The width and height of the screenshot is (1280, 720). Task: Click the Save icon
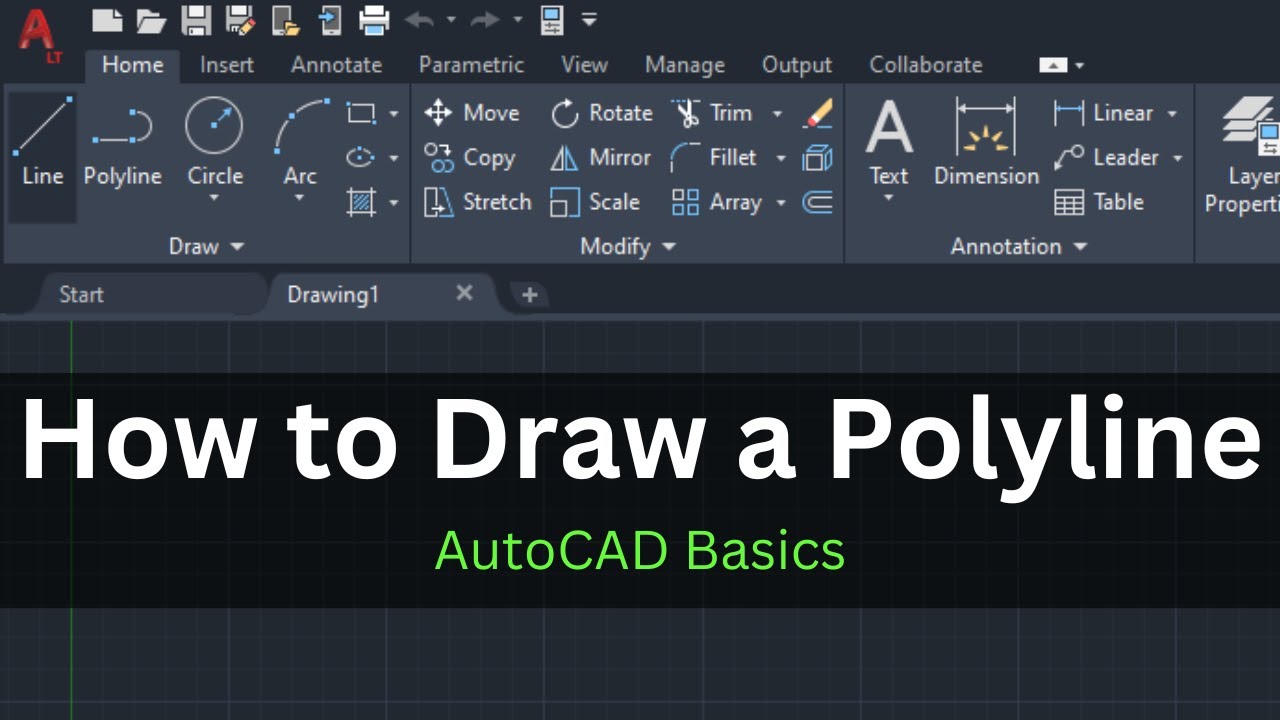tap(196, 18)
